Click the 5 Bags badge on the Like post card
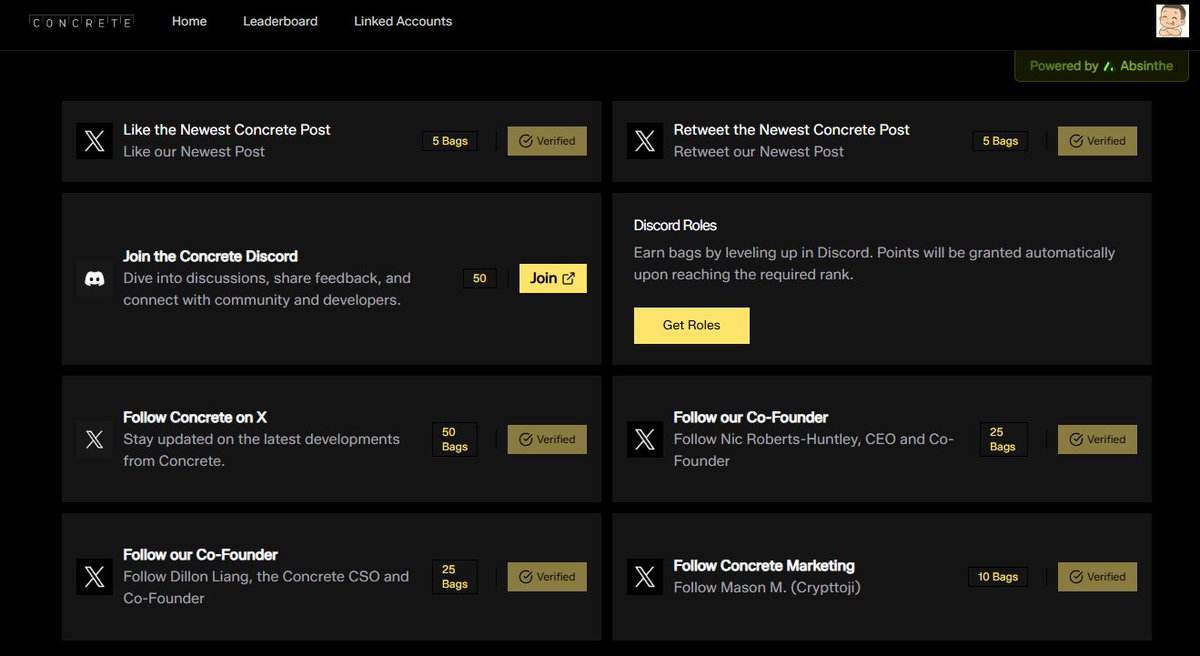The height and width of the screenshot is (656, 1200). point(450,141)
